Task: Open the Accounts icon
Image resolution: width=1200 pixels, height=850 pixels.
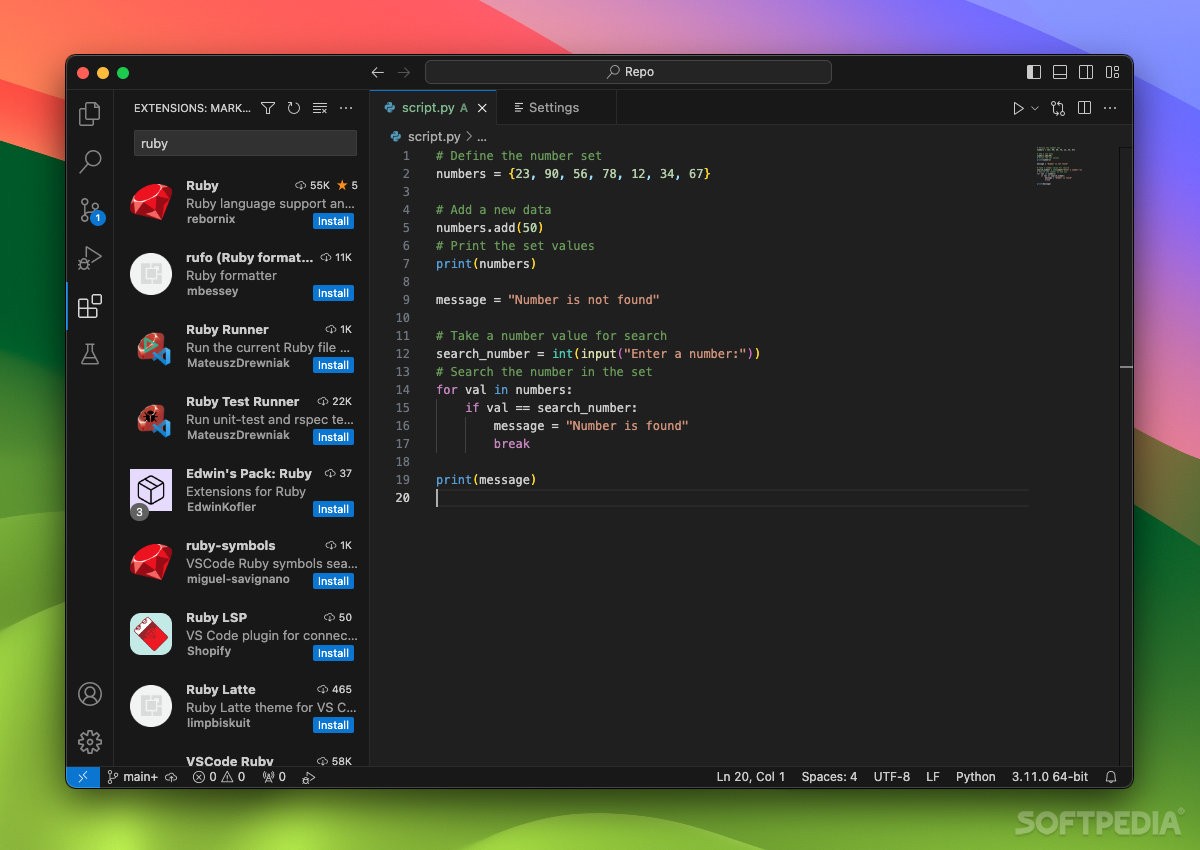Action: pos(90,694)
